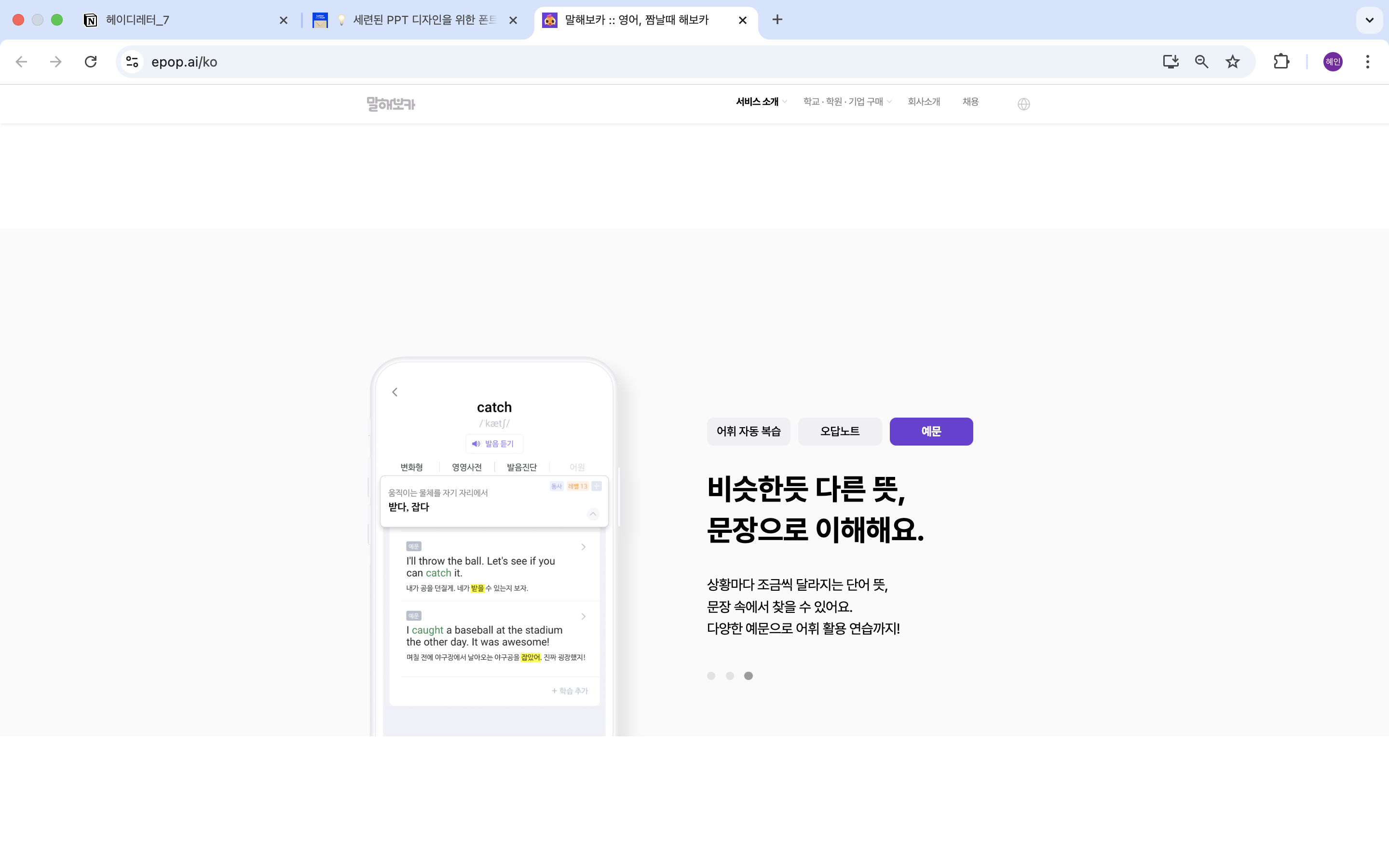This screenshot has height=868, width=1389.
Task: Select the purple 예문 button
Action: point(931,431)
